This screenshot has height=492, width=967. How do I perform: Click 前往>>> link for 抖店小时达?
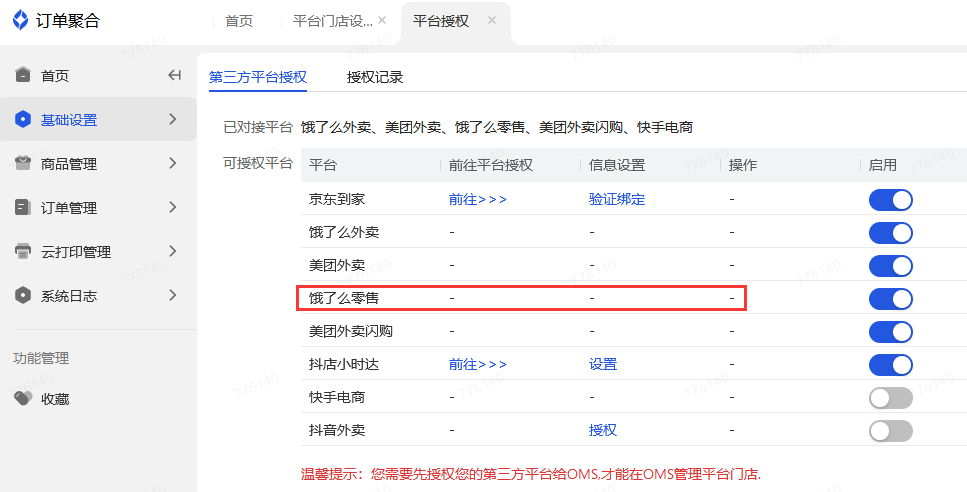pos(478,364)
